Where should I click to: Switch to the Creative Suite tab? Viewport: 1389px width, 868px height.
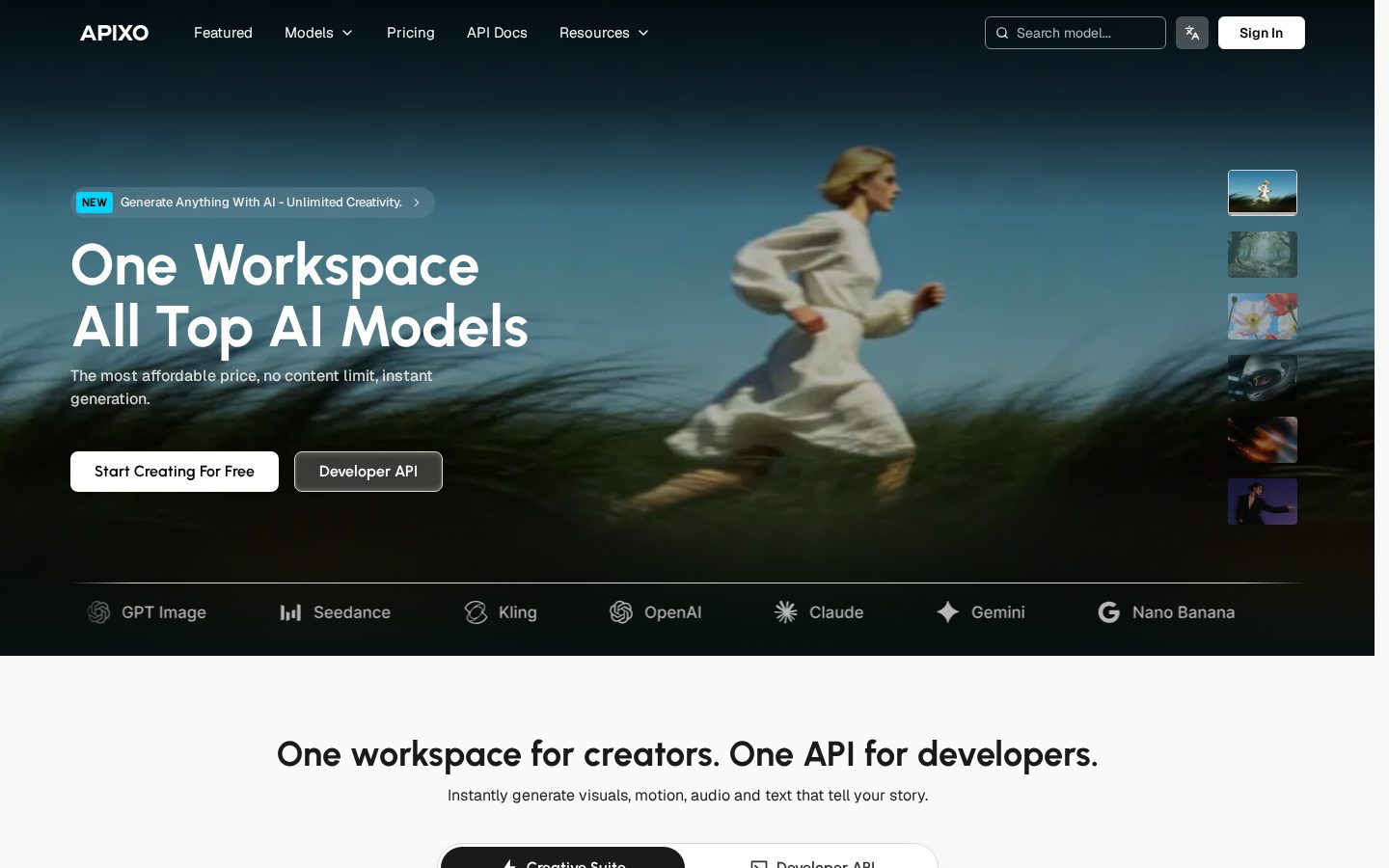562,858
